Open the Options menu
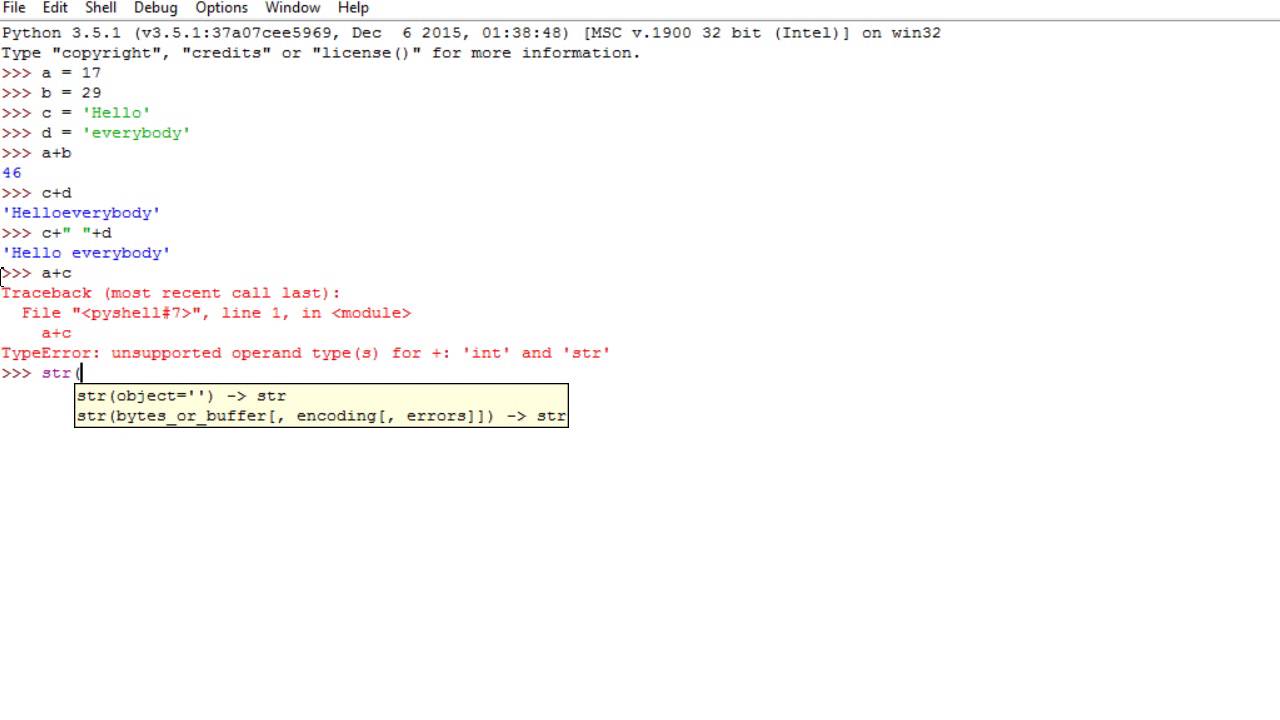Screen dimensions: 1280x720 [x=221, y=8]
